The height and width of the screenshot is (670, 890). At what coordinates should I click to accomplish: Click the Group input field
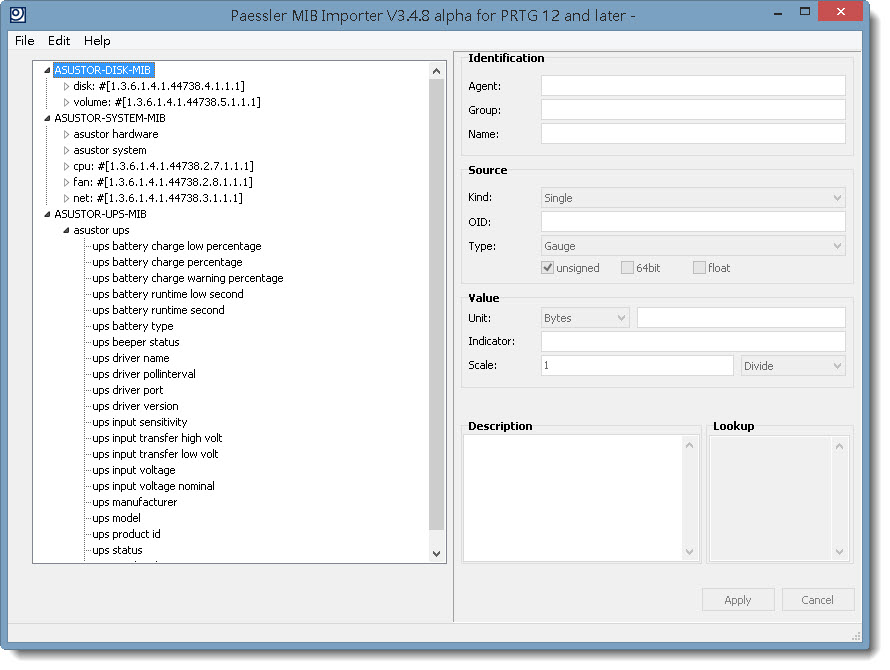tap(693, 110)
